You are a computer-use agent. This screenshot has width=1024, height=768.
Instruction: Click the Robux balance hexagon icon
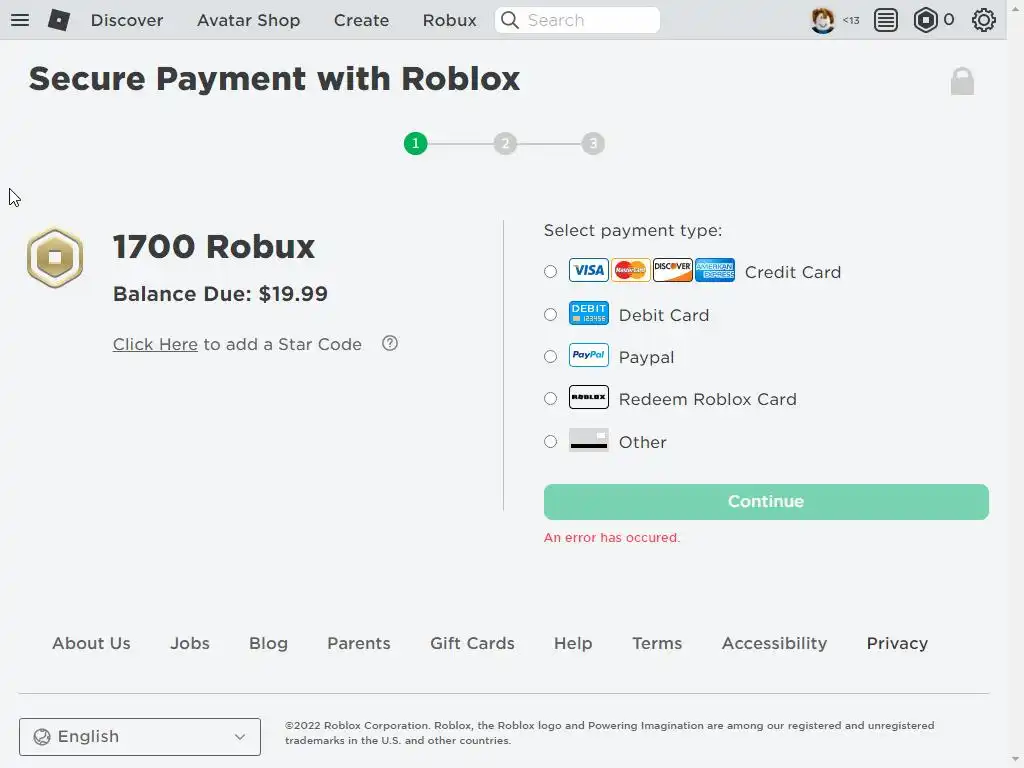(925, 20)
